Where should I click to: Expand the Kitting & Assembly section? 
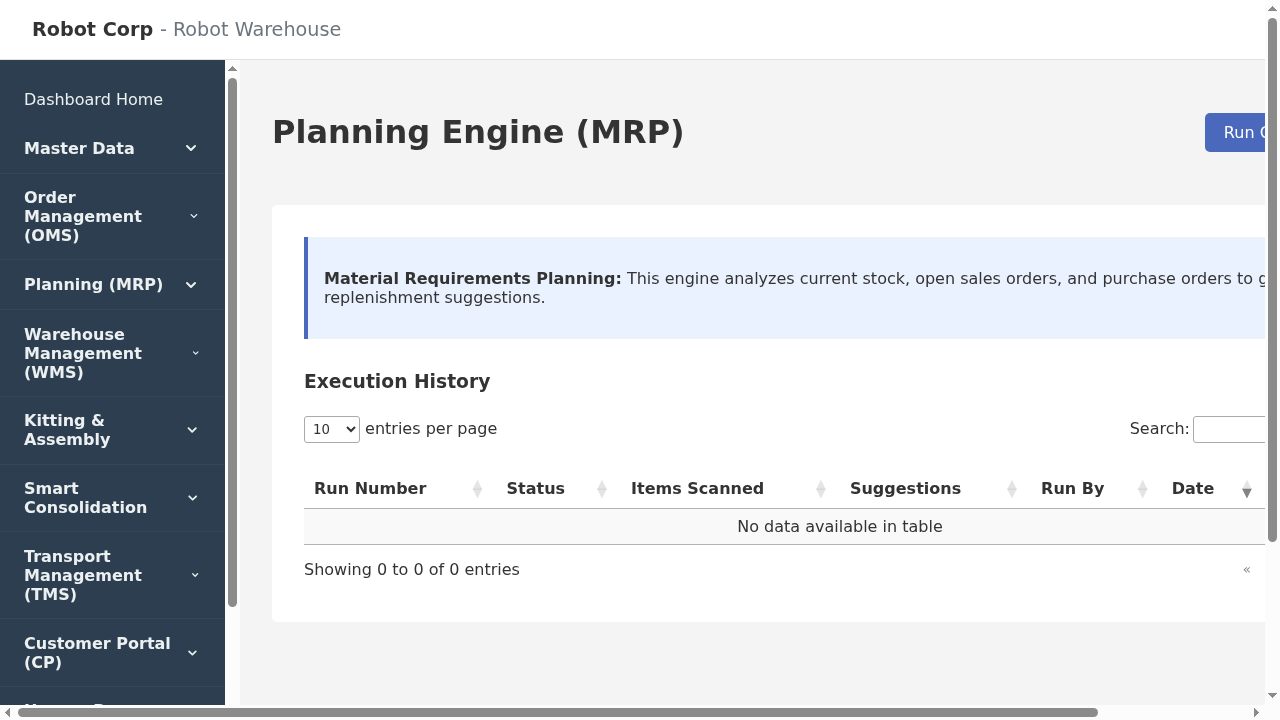(112, 429)
